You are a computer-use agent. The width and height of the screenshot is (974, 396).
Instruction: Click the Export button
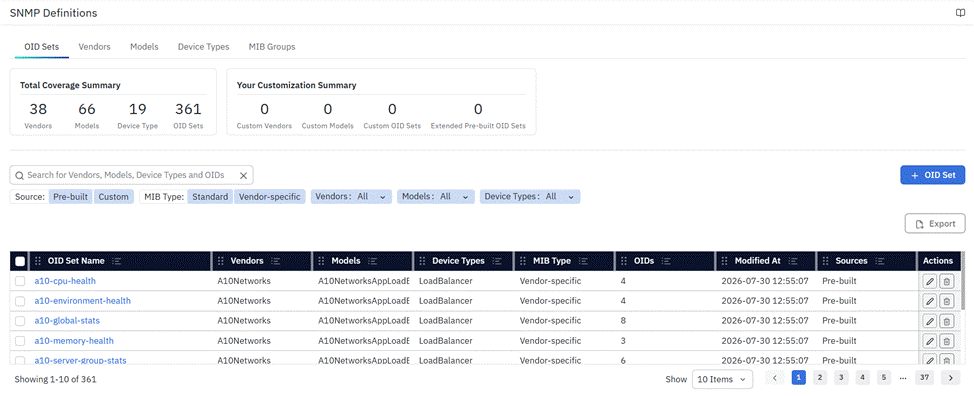pos(935,224)
